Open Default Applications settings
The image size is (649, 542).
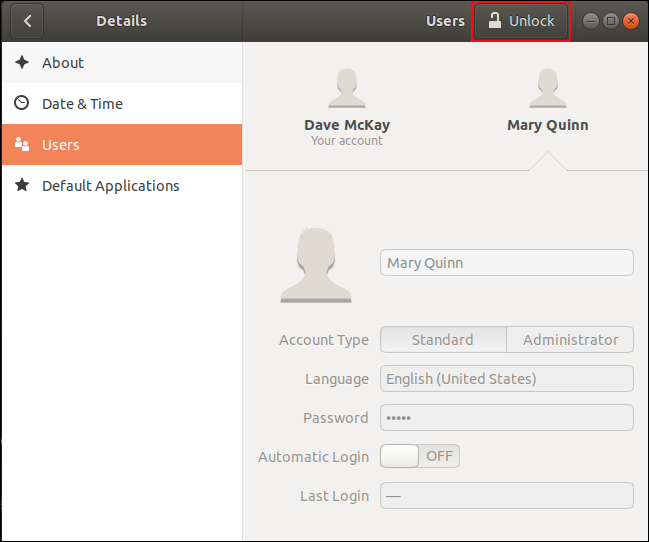(122, 185)
